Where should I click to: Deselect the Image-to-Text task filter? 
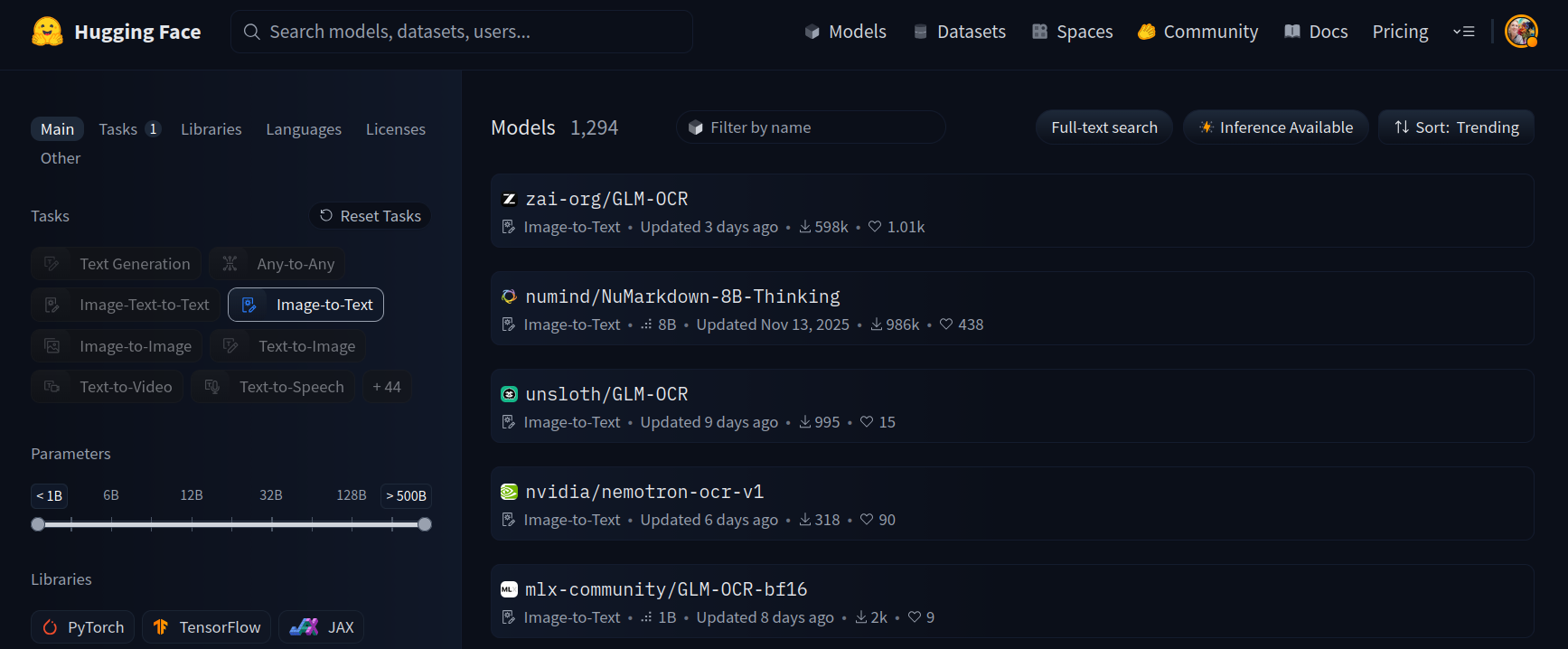click(305, 305)
